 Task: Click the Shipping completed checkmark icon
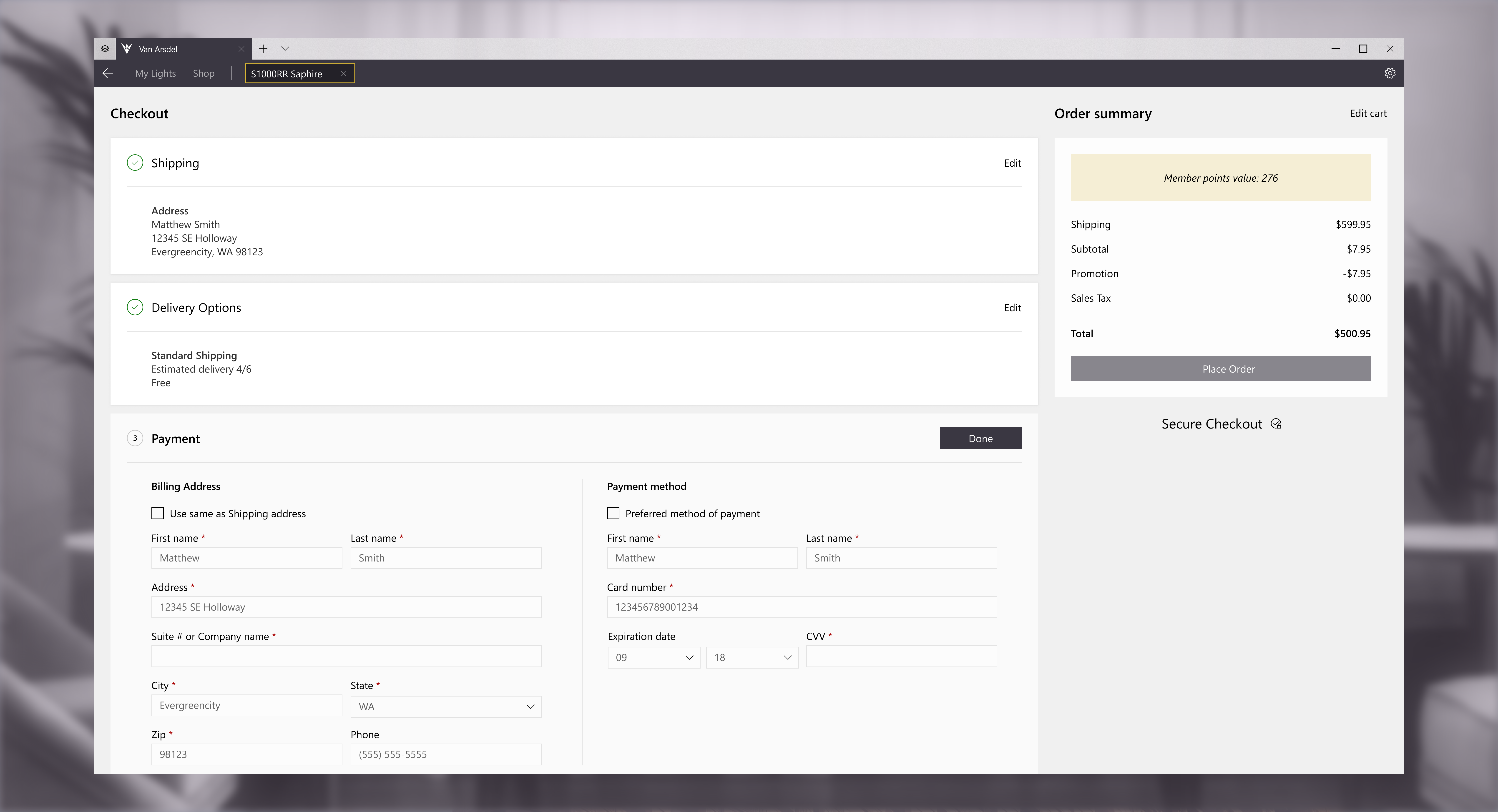(x=135, y=163)
